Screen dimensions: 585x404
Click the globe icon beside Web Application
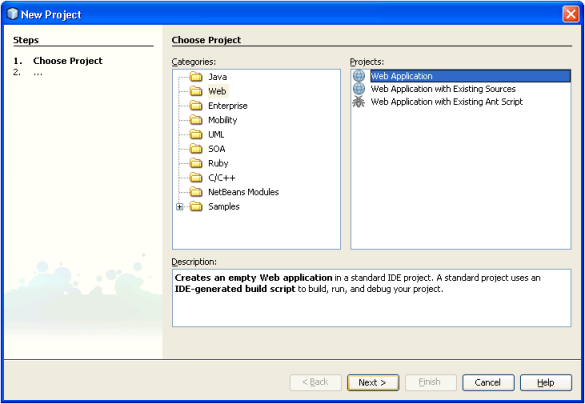[359, 76]
